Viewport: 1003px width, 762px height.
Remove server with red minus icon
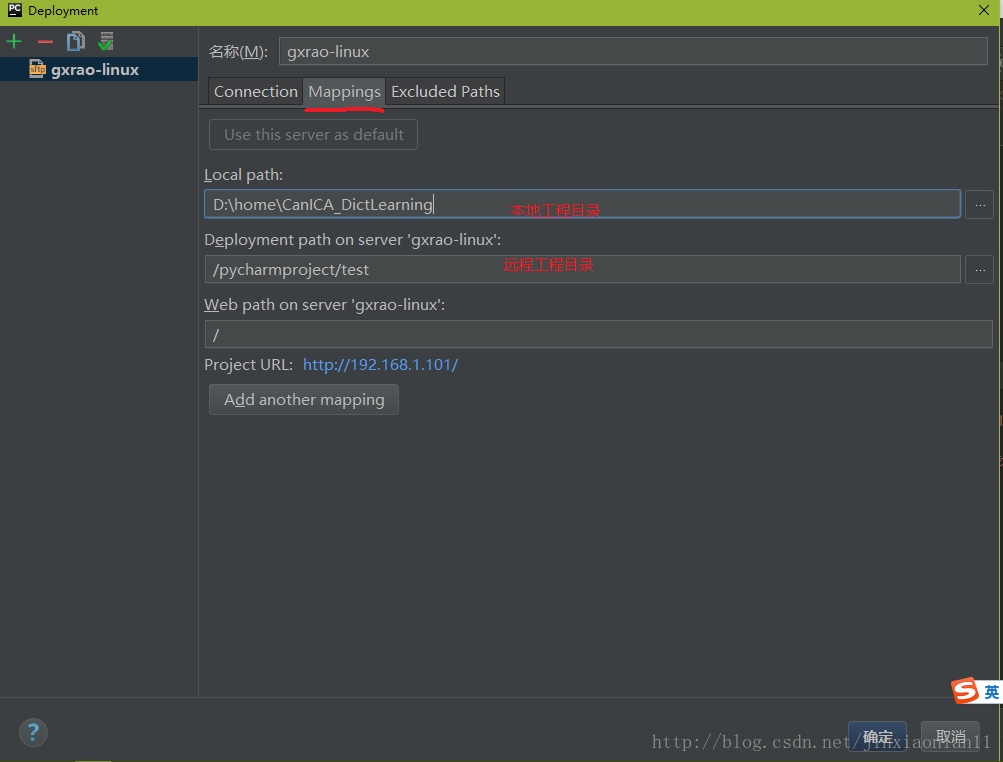click(x=45, y=42)
